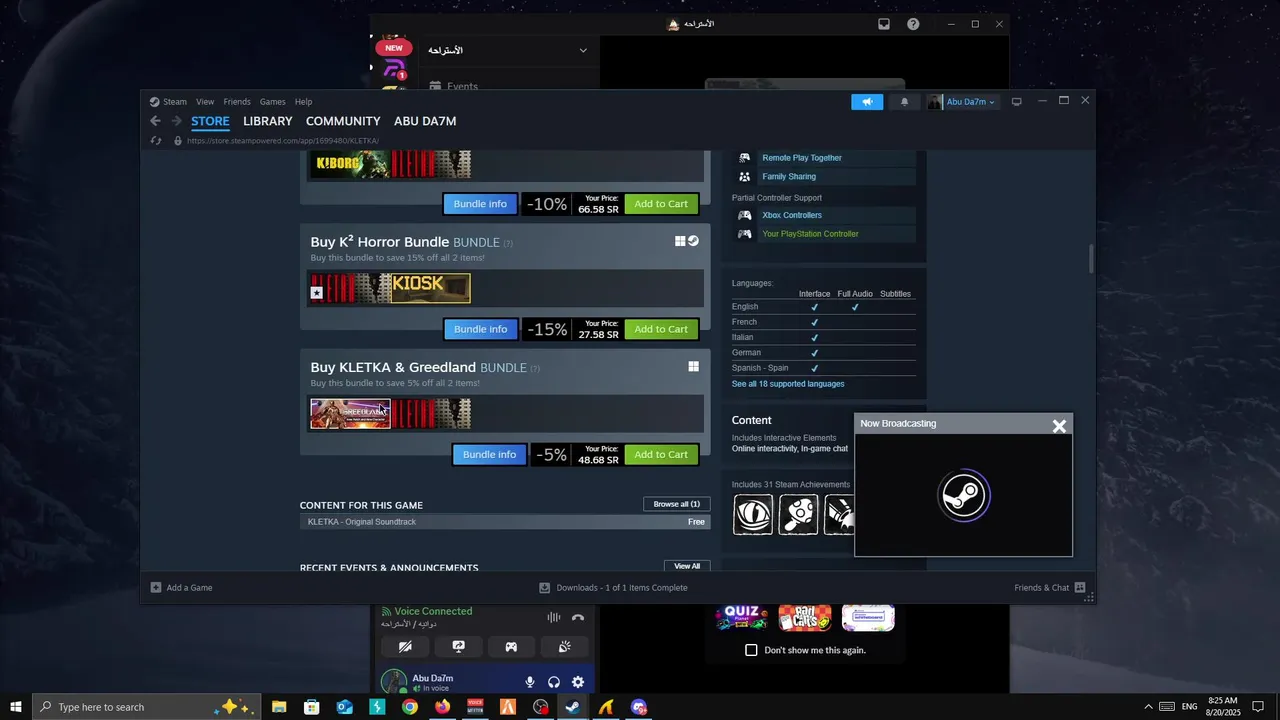Open the View menu in Steam

coord(205,102)
